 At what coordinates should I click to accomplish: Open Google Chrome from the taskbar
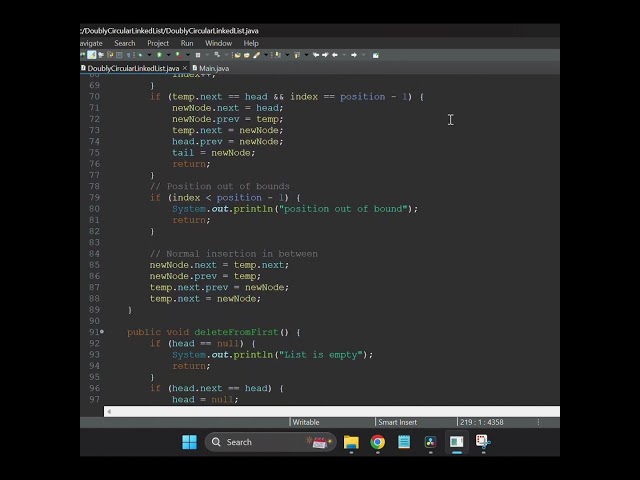click(x=378, y=442)
